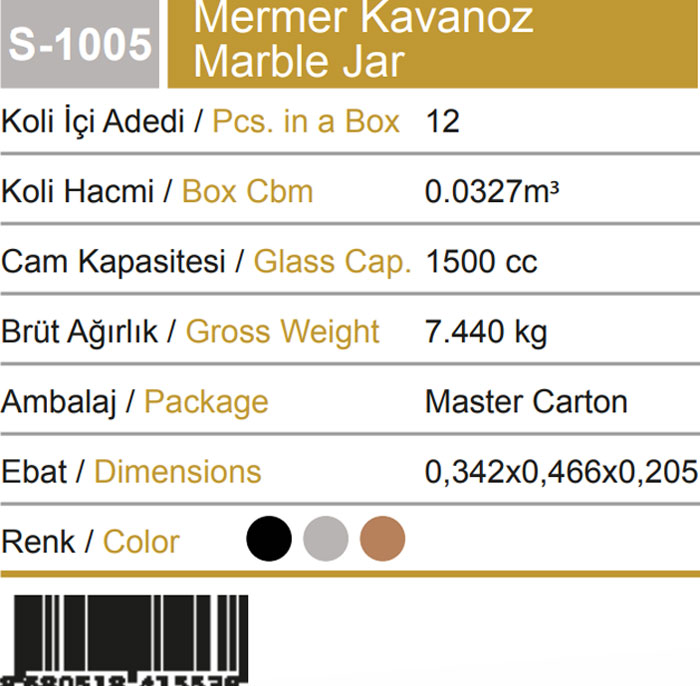Screen dimensions: 700x686
Task: Select the quantity value 12
Action: tap(442, 122)
